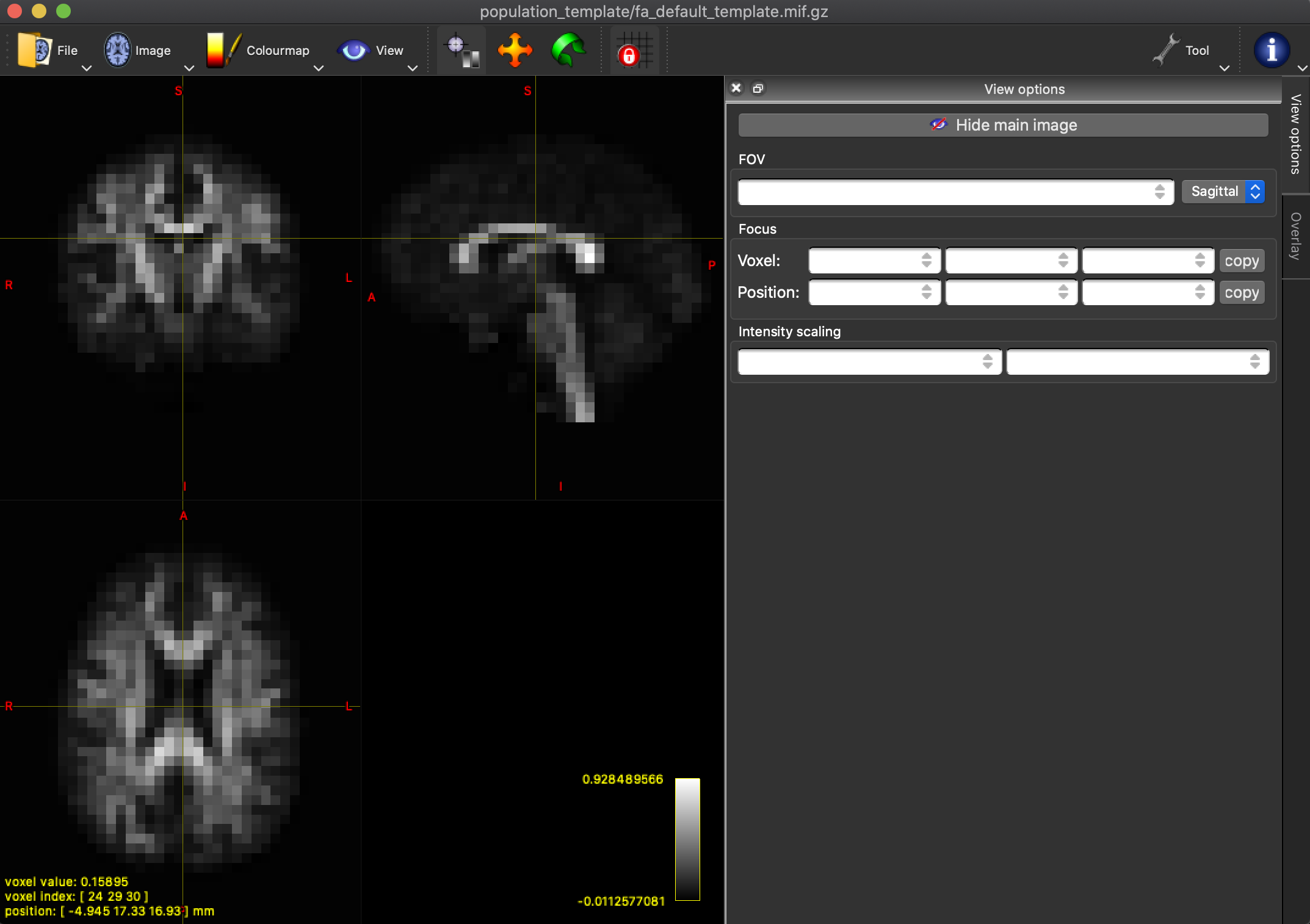Click copy next to Voxel coordinates
Image resolution: width=1310 pixels, height=924 pixels.
(1241, 260)
